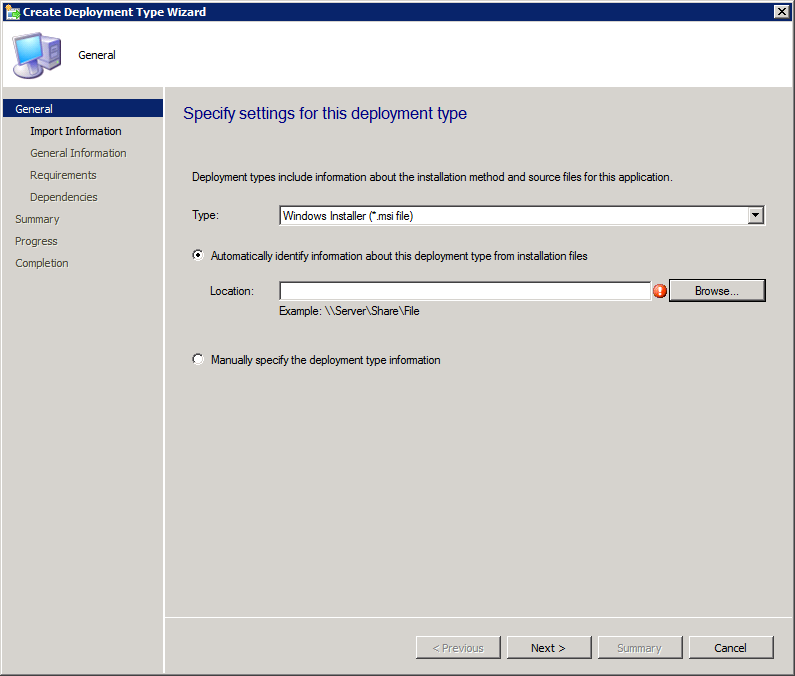Viewport: 795px width, 676px height.
Task: Click the Location input field
Action: (465, 291)
